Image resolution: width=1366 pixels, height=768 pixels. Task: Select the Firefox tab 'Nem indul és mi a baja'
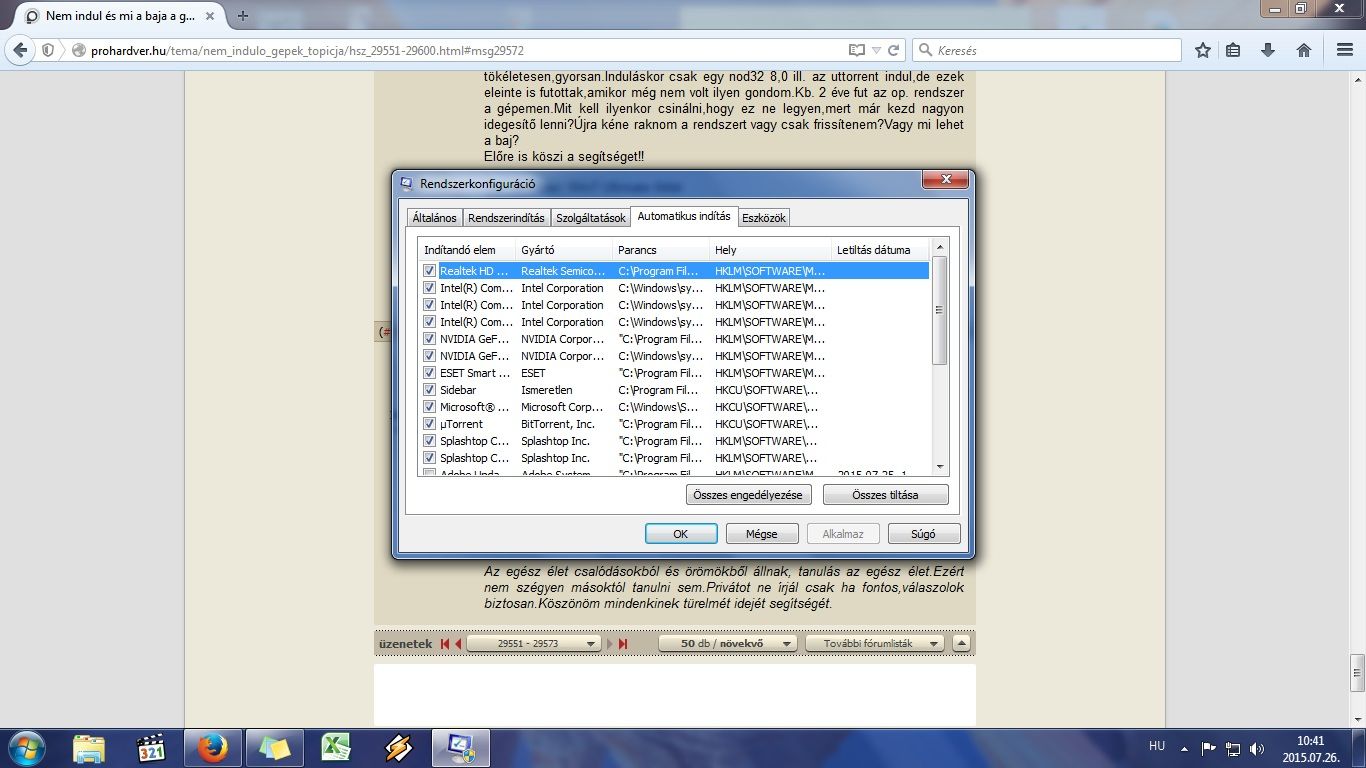[x=121, y=16]
